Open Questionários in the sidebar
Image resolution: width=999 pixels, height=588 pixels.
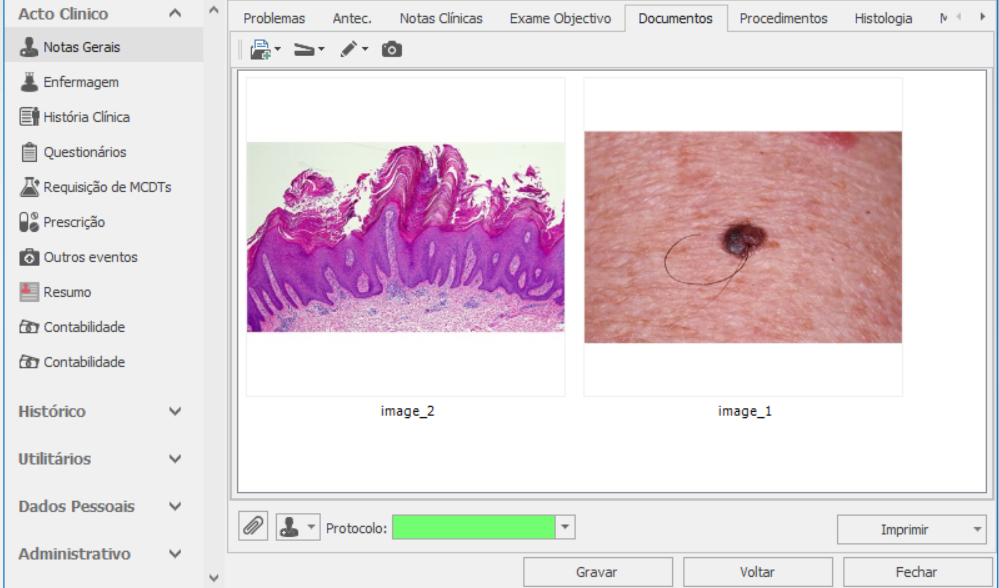pos(84,152)
